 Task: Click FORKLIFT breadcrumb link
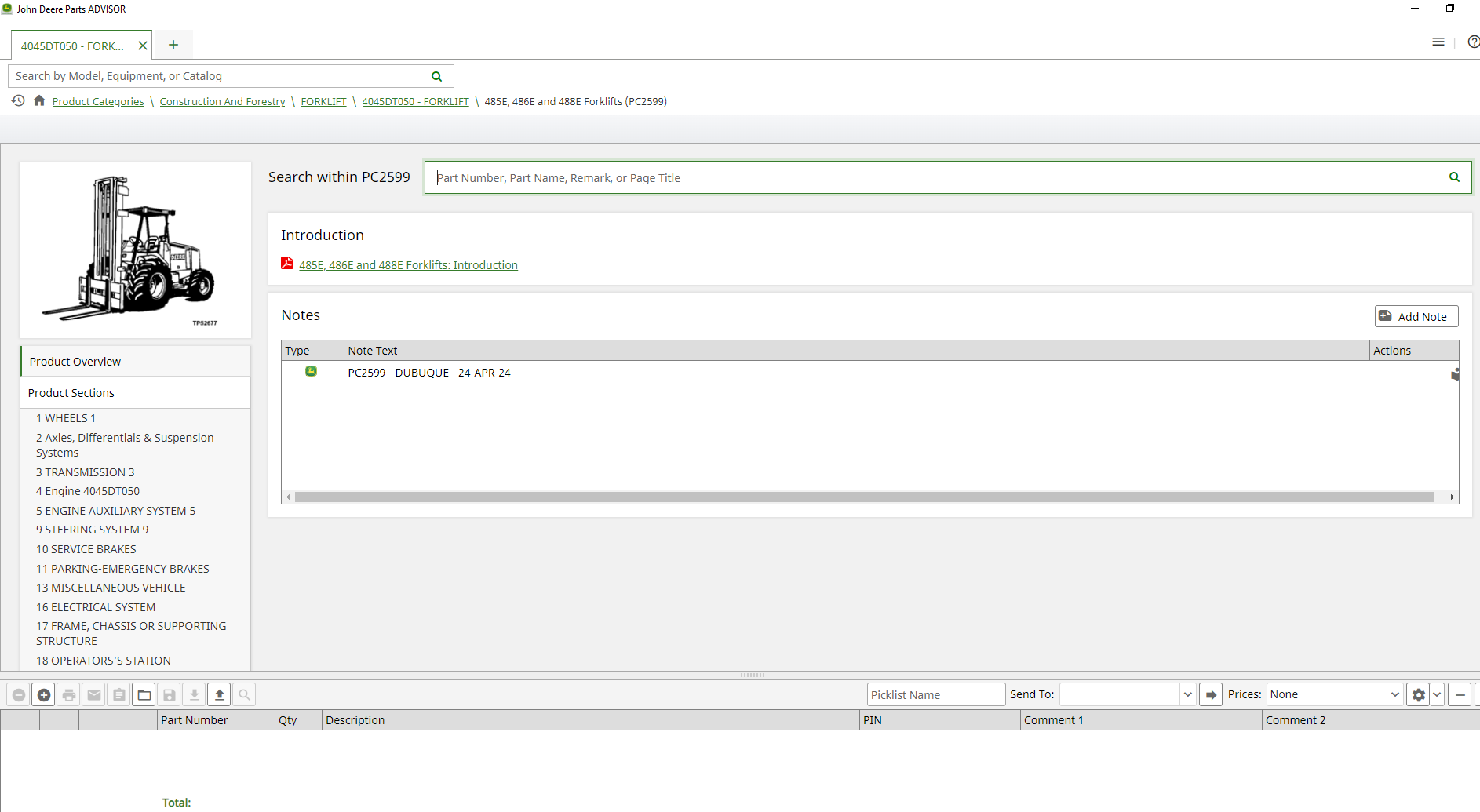coord(323,101)
